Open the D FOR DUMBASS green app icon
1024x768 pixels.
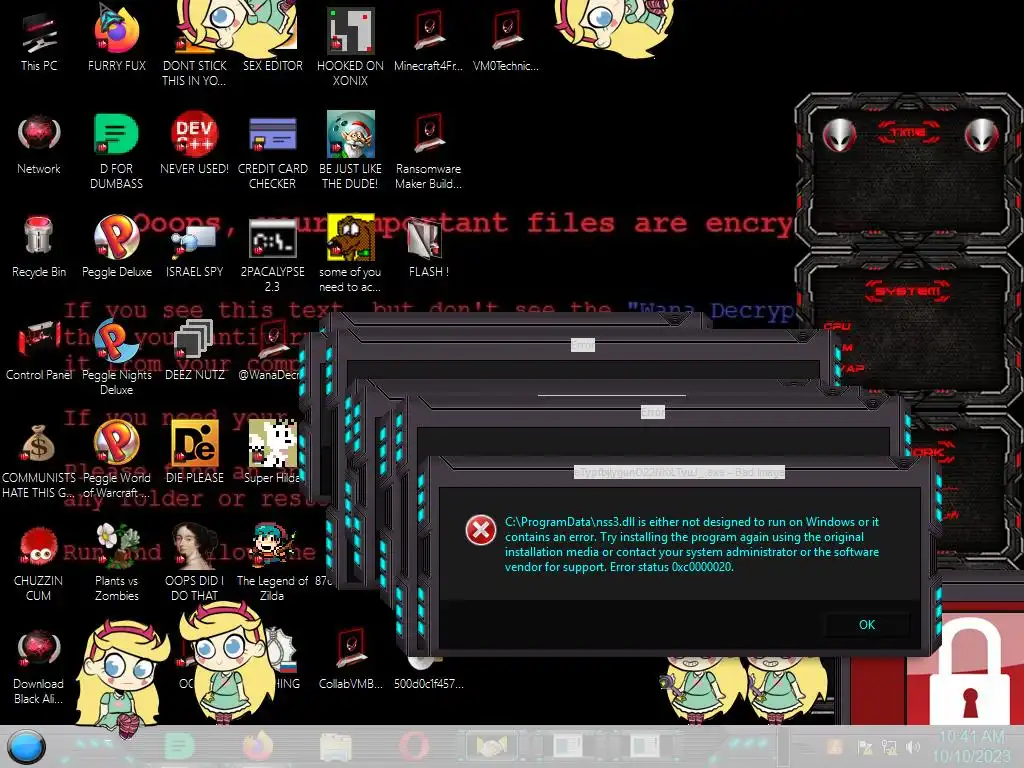point(116,152)
